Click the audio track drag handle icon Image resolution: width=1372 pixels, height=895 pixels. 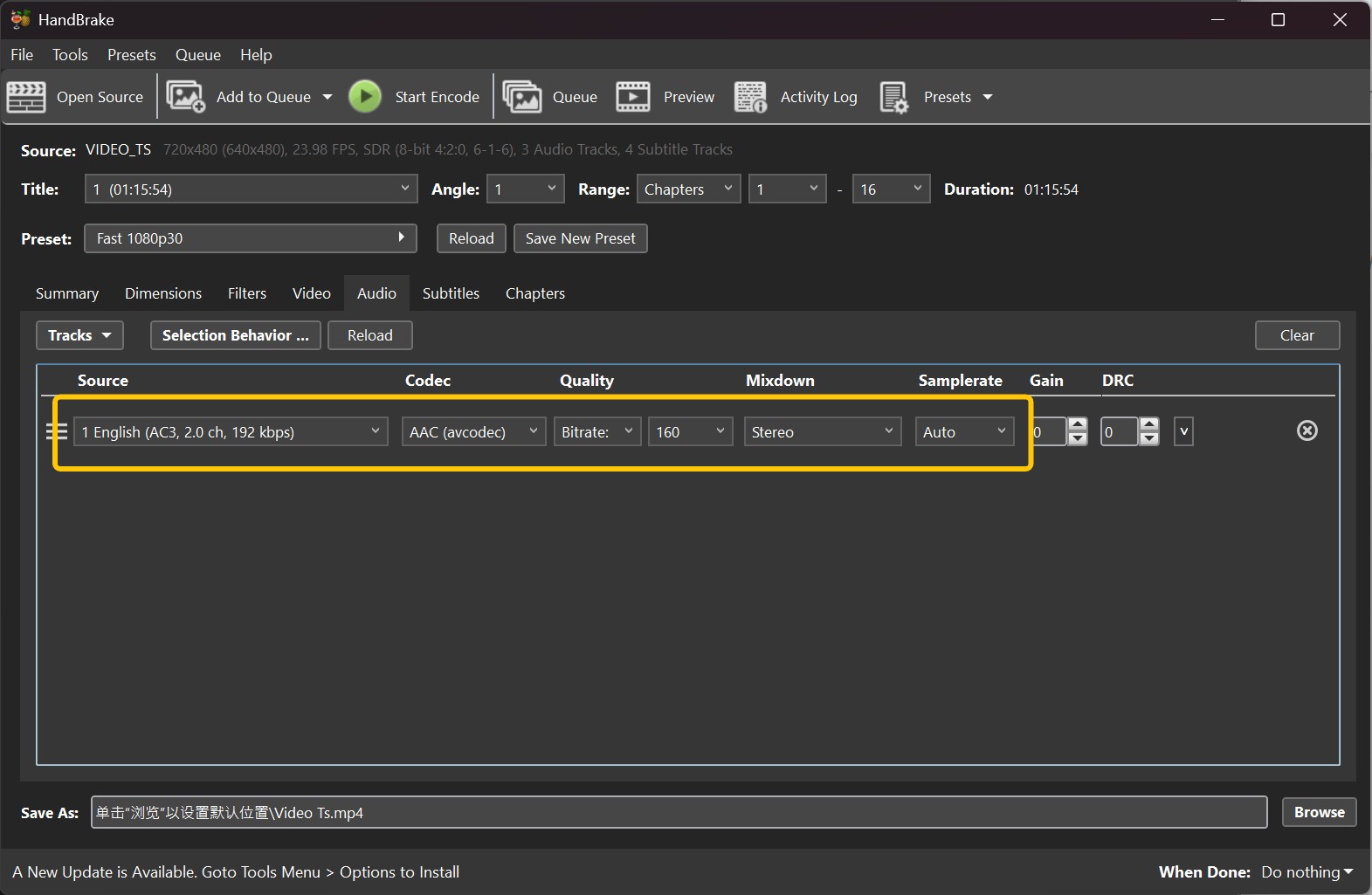pyautogui.click(x=56, y=431)
